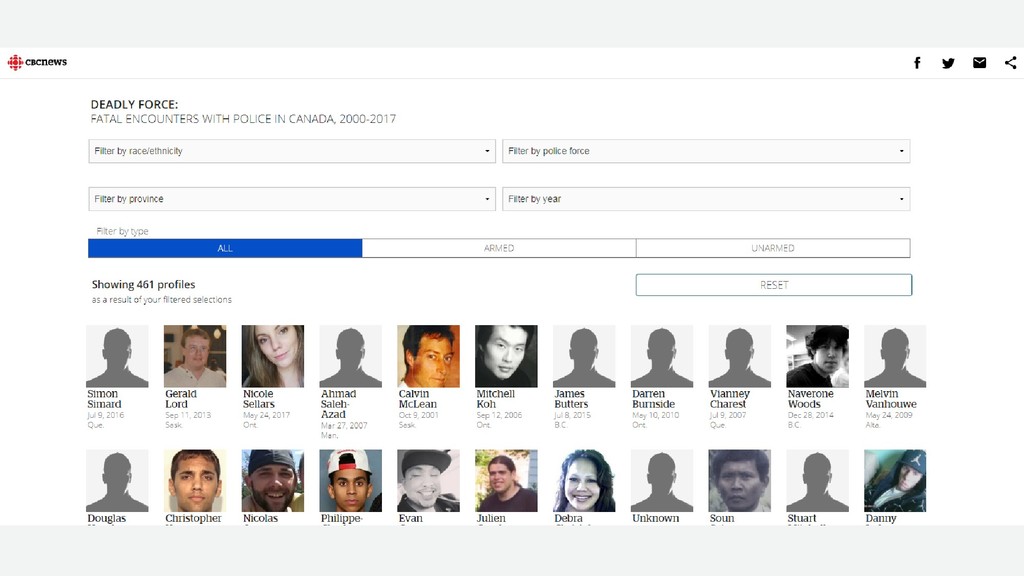
Task: Open Christopher's profile photo
Action: [195, 480]
